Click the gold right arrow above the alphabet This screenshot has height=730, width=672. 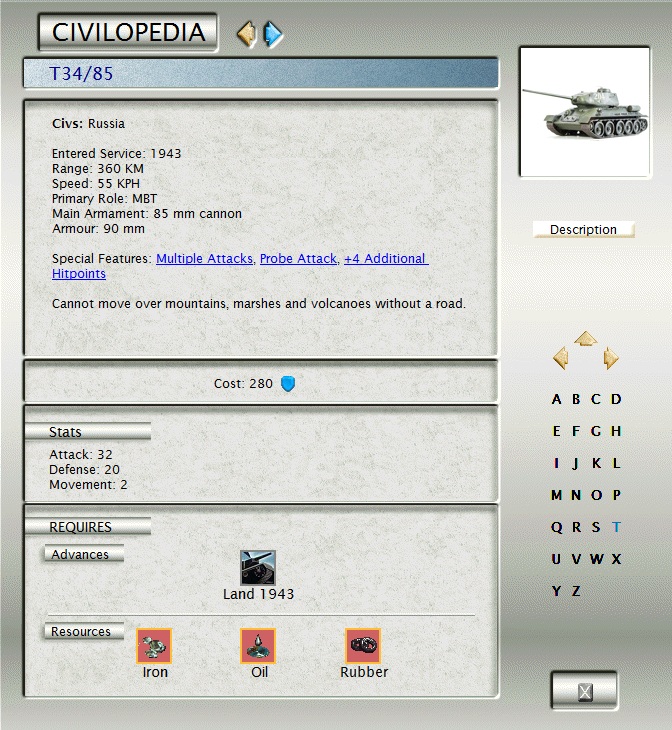click(611, 358)
